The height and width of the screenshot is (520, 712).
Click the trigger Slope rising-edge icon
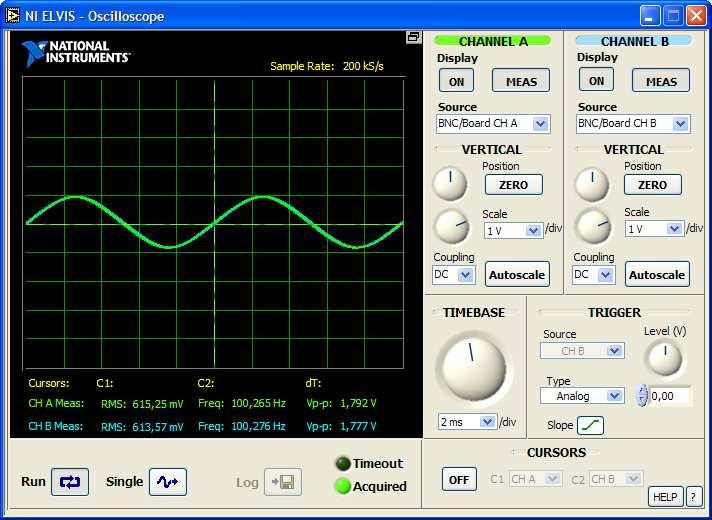(x=590, y=426)
